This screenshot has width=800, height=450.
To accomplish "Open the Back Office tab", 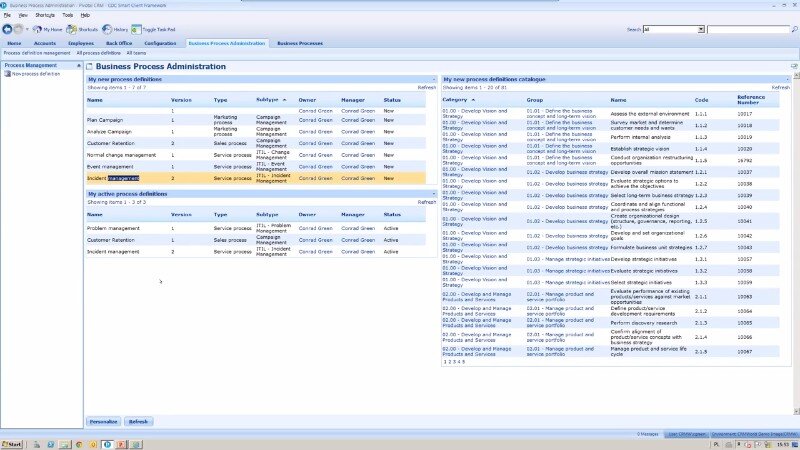I will (118, 44).
